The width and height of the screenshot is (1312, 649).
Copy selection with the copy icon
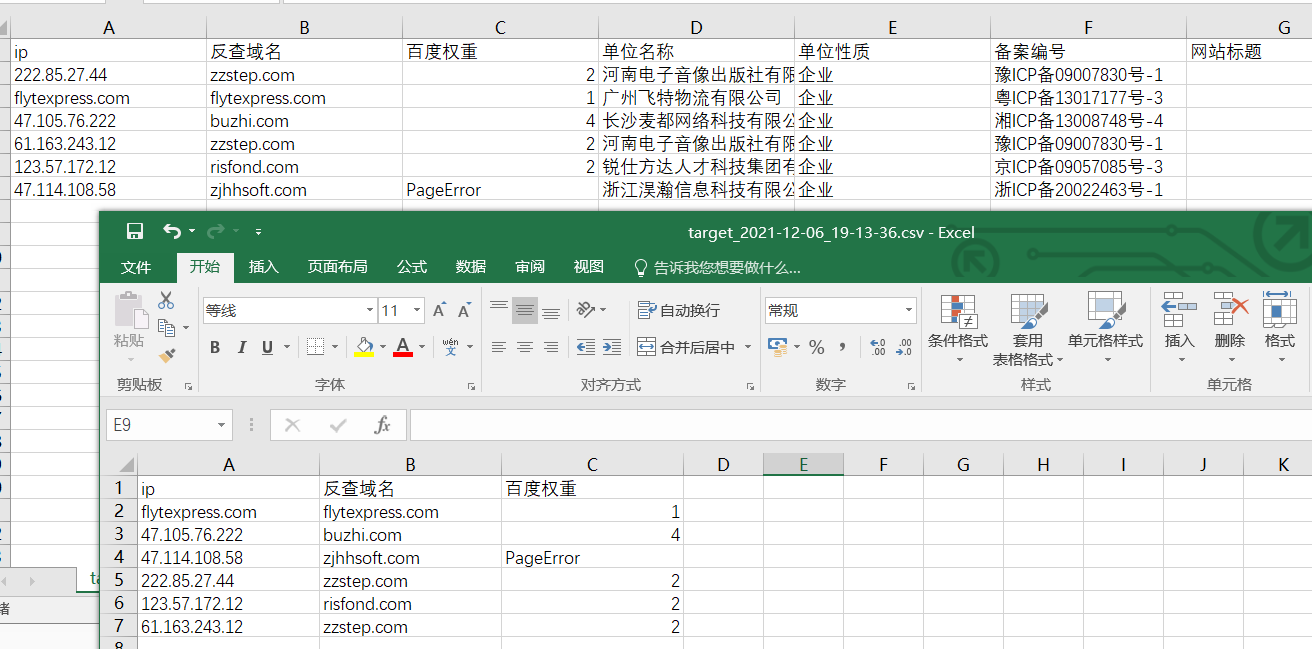[167, 326]
